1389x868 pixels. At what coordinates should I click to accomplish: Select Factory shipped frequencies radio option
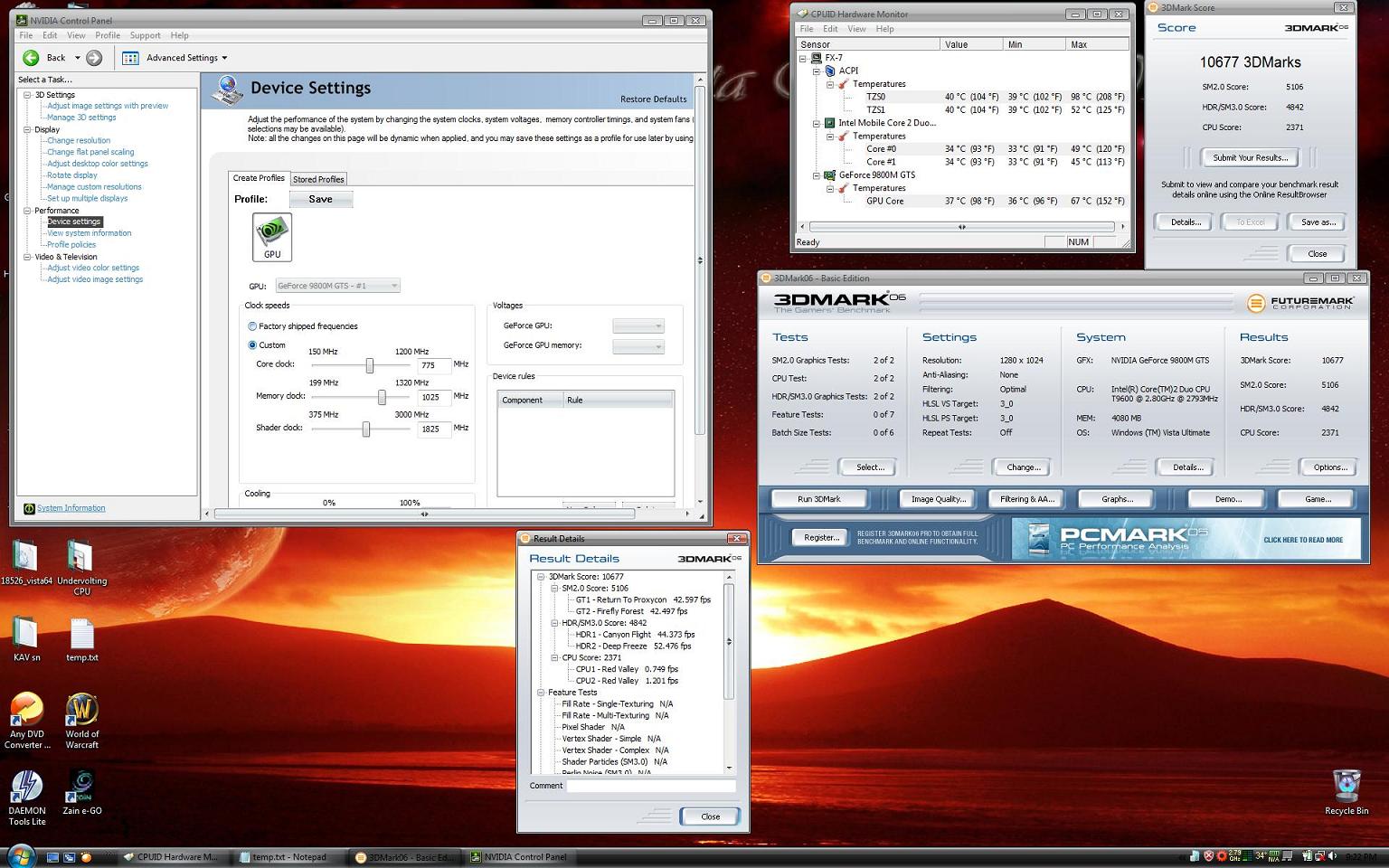tap(252, 326)
